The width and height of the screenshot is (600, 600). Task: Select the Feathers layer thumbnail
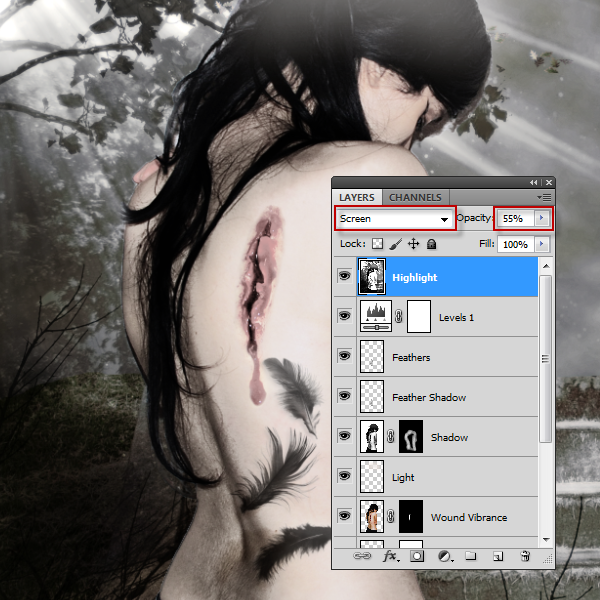pos(372,357)
